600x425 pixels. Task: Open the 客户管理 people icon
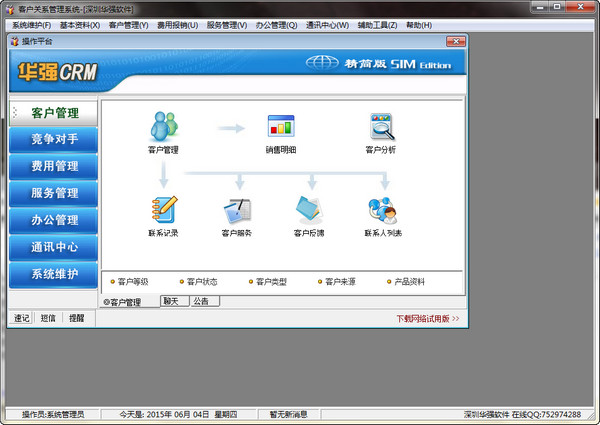click(x=164, y=126)
